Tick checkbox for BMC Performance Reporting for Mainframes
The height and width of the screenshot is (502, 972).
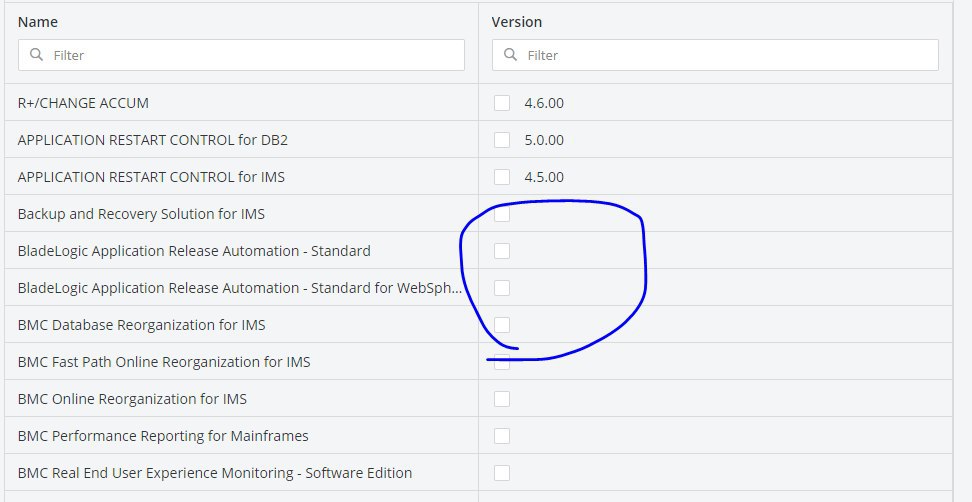tap(502, 436)
